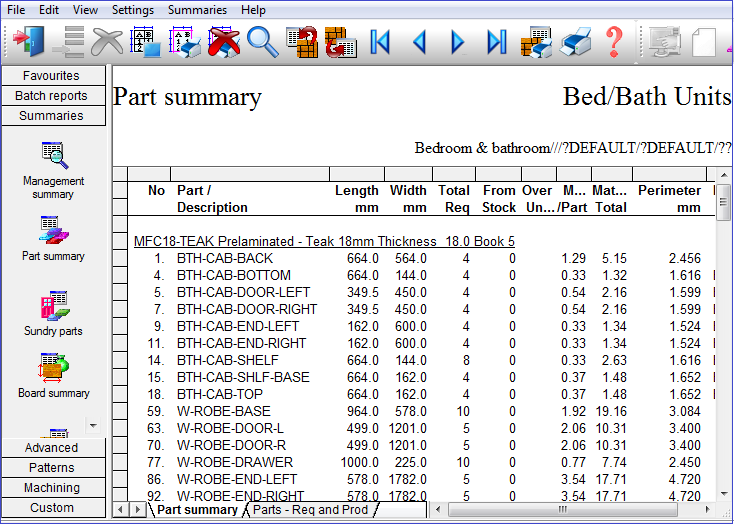Click the Custom sidebar button
The width and height of the screenshot is (734, 524).
coord(53,508)
